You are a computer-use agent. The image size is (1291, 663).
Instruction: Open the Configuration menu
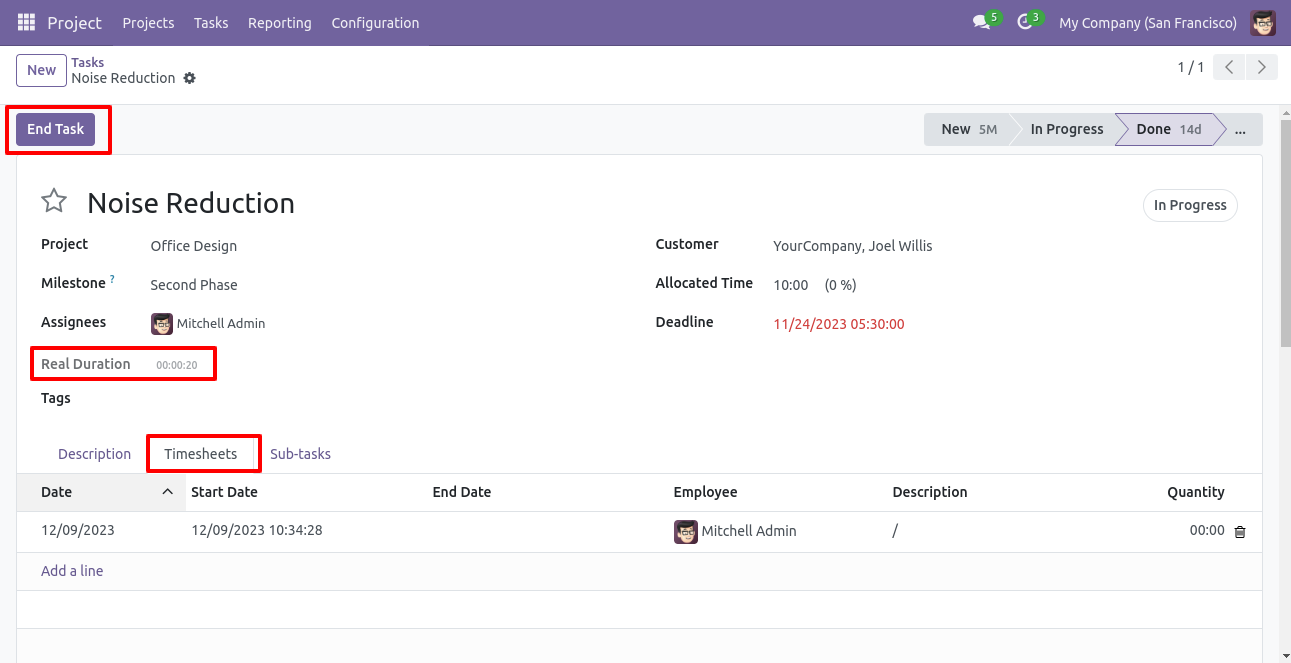(x=375, y=22)
